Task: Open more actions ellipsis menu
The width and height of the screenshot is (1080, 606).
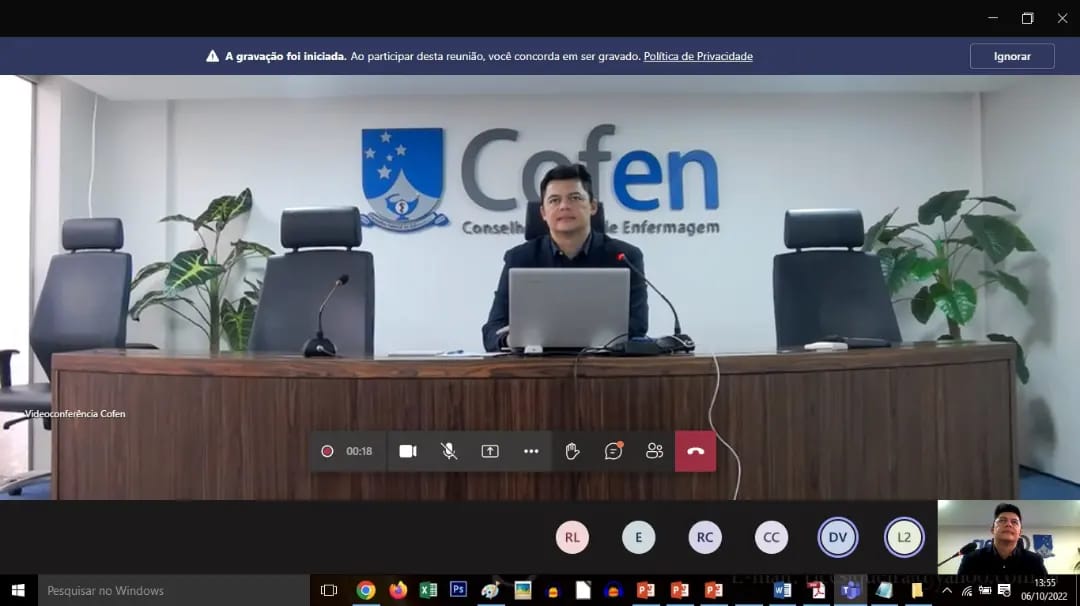Action: point(531,451)
